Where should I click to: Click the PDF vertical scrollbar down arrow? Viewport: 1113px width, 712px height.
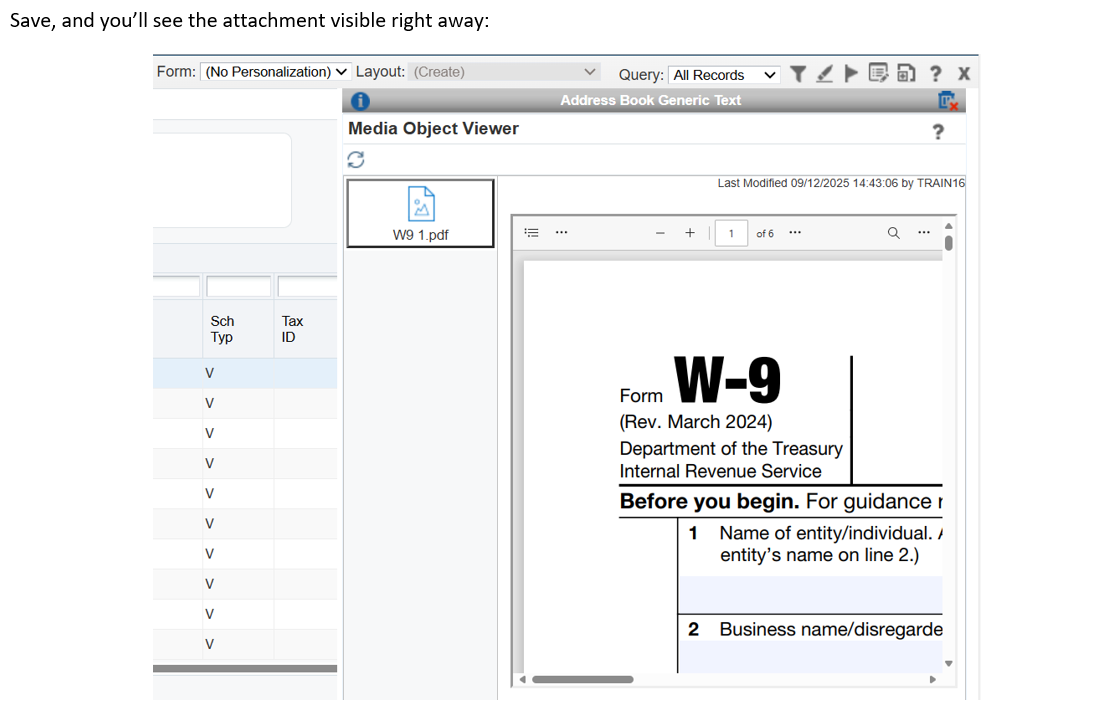pos(948,663)
